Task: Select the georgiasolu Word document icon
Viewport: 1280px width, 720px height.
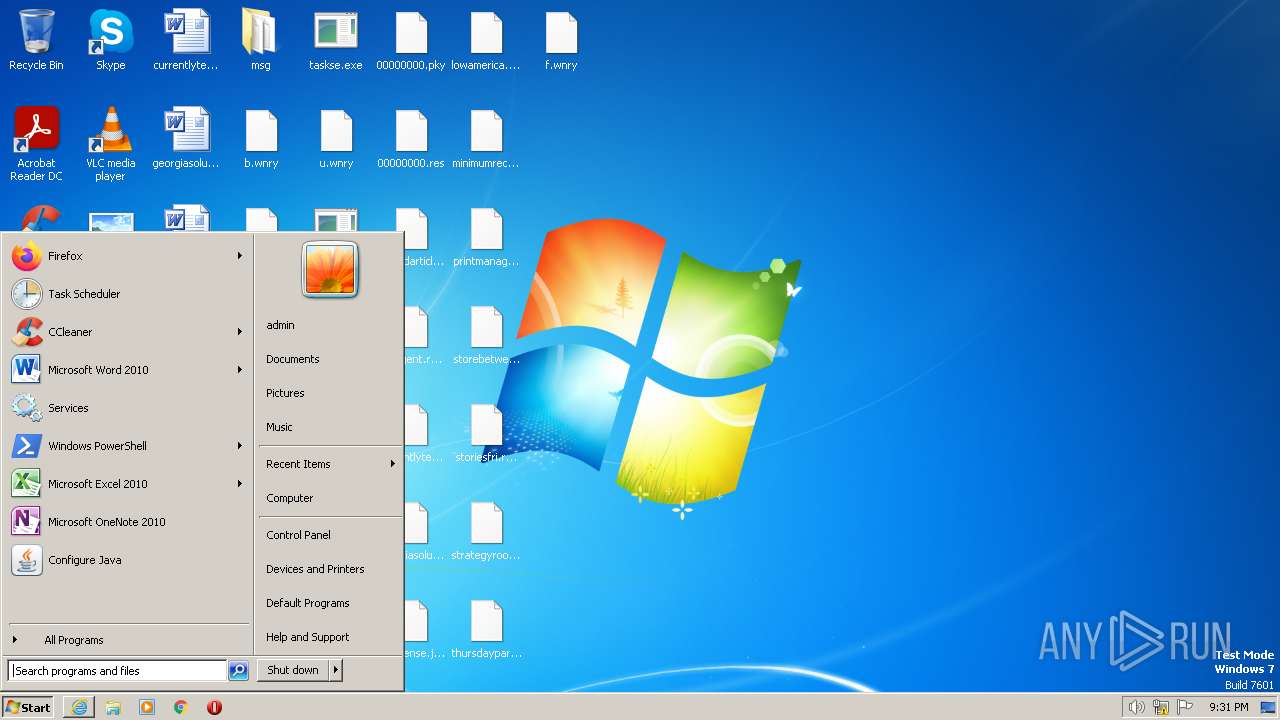Action: point(186,139)
